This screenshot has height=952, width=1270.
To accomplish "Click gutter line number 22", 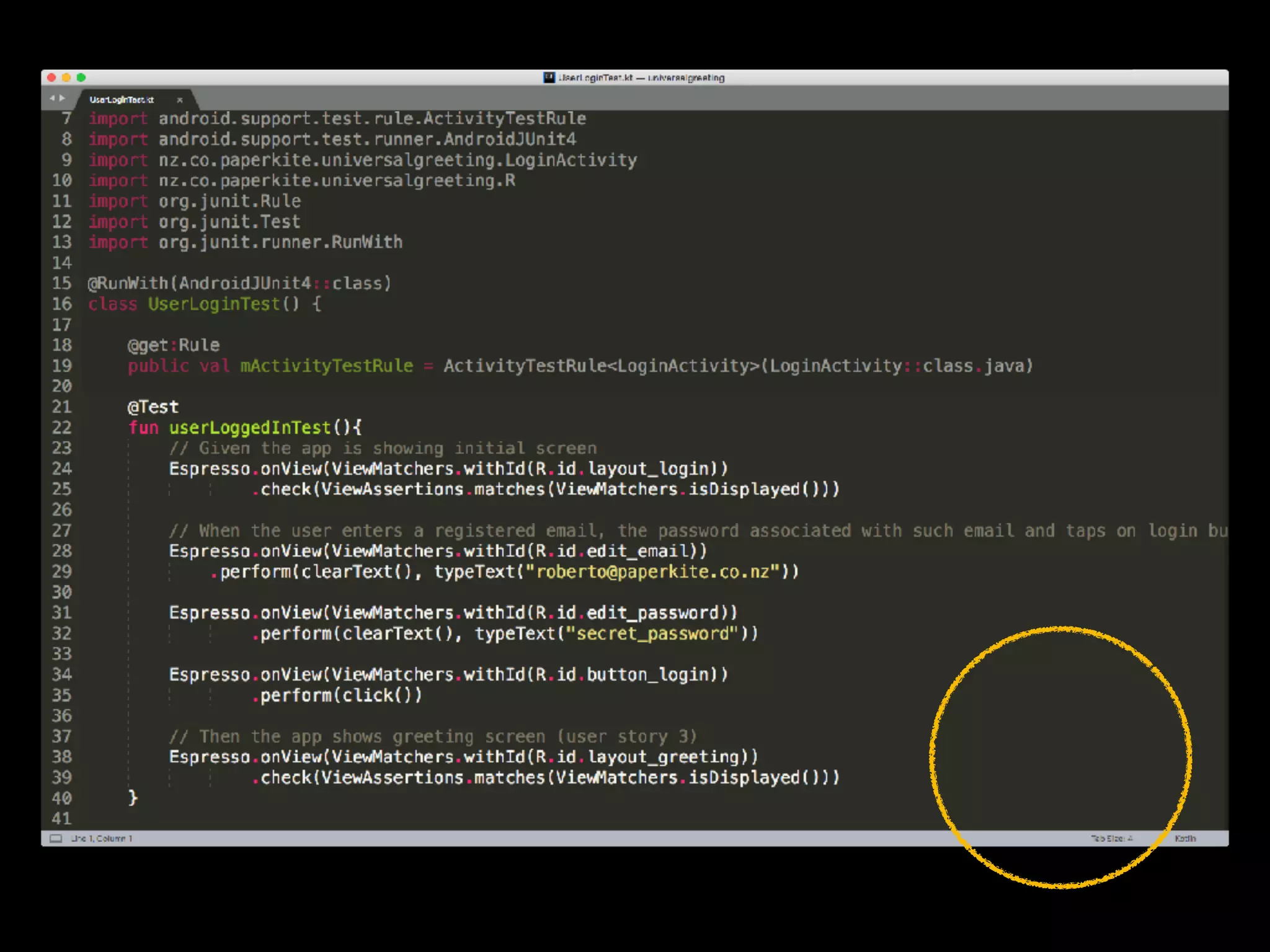I will pyautogui.click(x=61, y=428).
